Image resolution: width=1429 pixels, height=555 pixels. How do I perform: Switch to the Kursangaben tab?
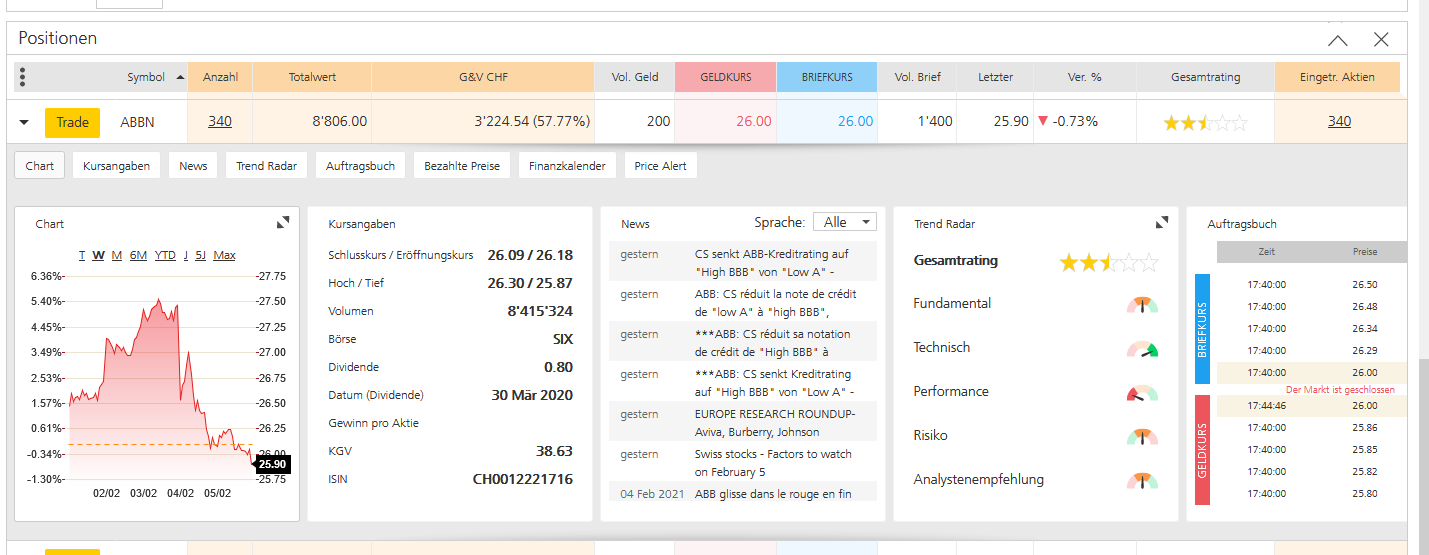click(116, 166)
